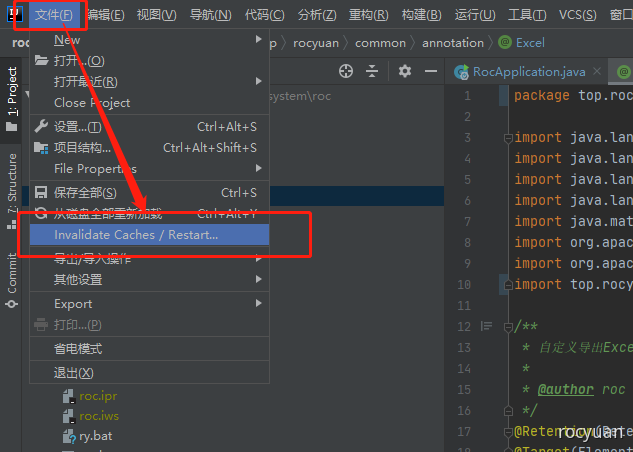Select Invalidate Caches / Restart...
Viewport: 633px width, 452px height.
(149, 235)
